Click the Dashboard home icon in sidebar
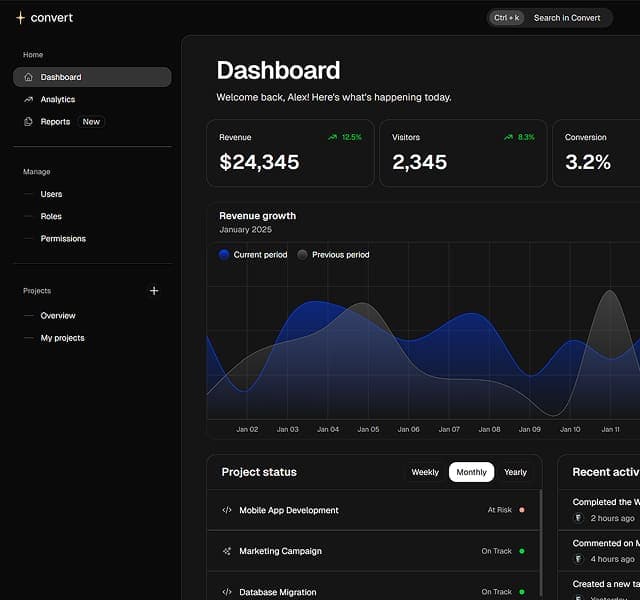 tap(28, 77)
